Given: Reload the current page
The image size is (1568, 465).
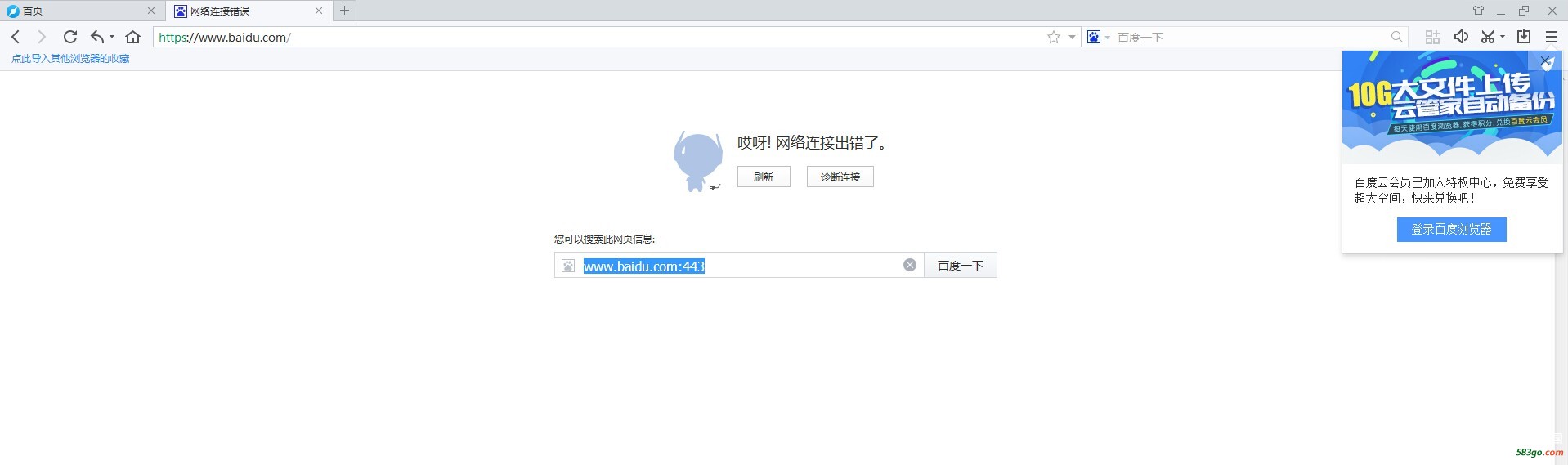Looking at the screenshot, I should point(70,37).
